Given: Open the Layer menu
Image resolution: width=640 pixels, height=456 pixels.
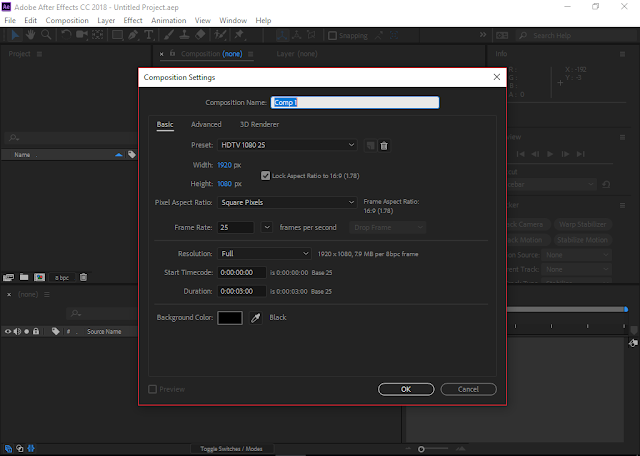Looking at the screenshot, I should pos(106,20).
